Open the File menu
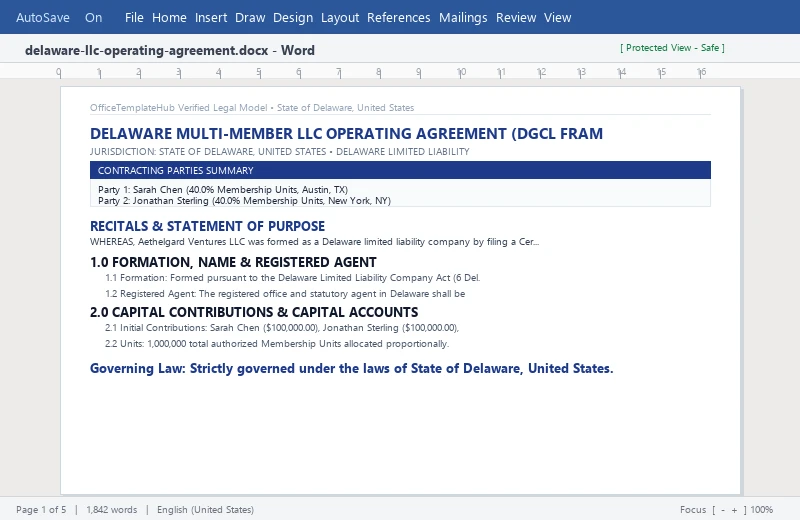The width and height of the screenshot is (800, 520). tap(134, 17)
